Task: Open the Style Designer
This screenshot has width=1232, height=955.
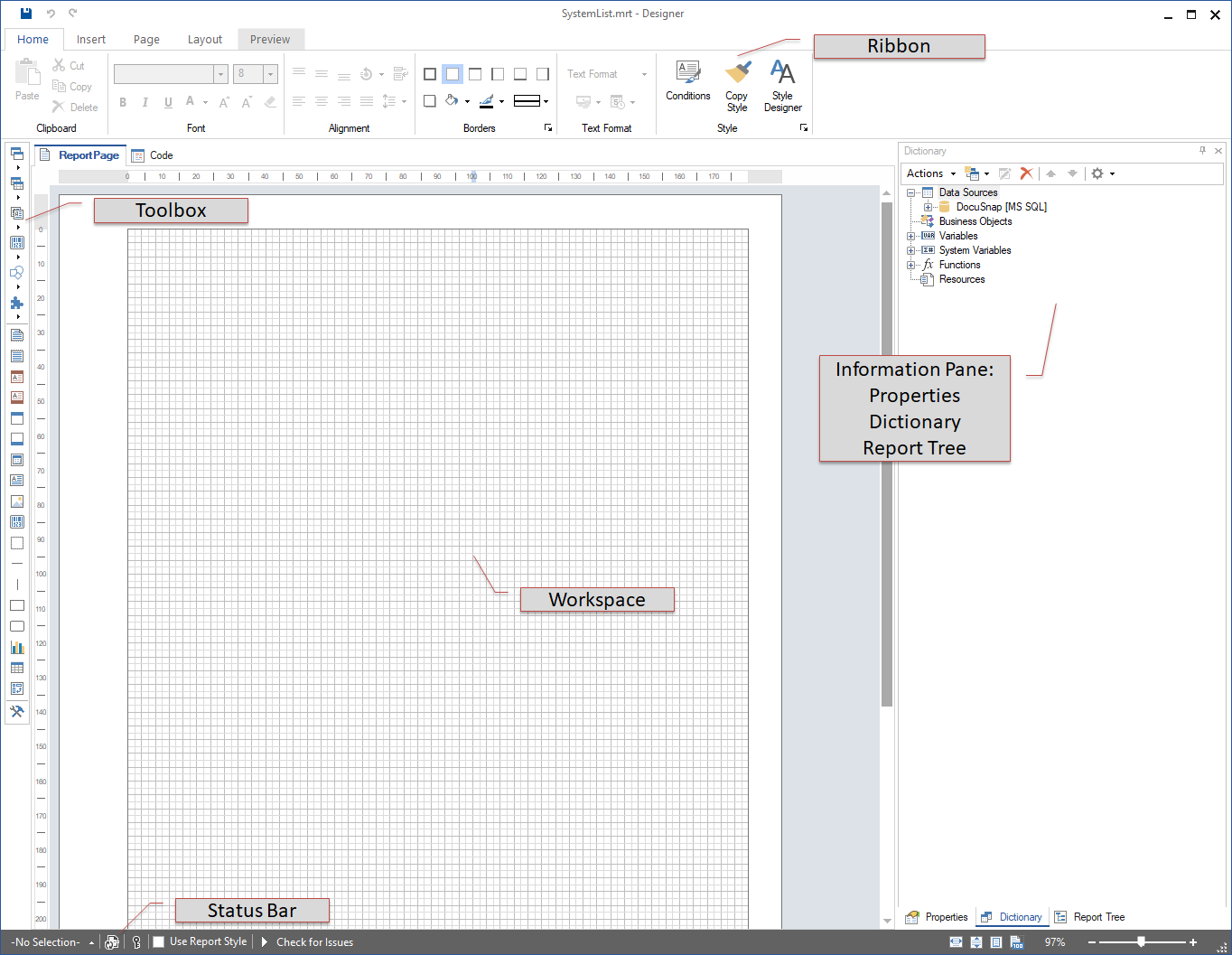Action: pyautogui.click(x=782, y=87)
